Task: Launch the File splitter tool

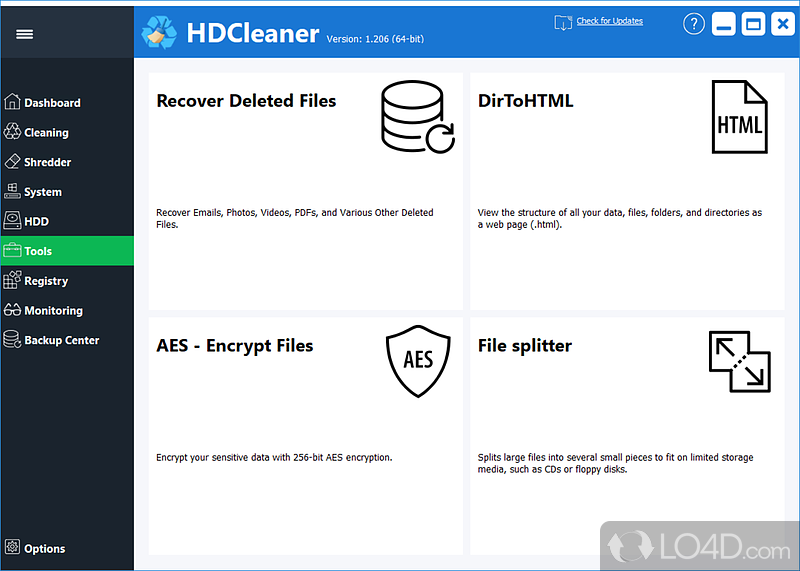Action: tap(627, 436)
